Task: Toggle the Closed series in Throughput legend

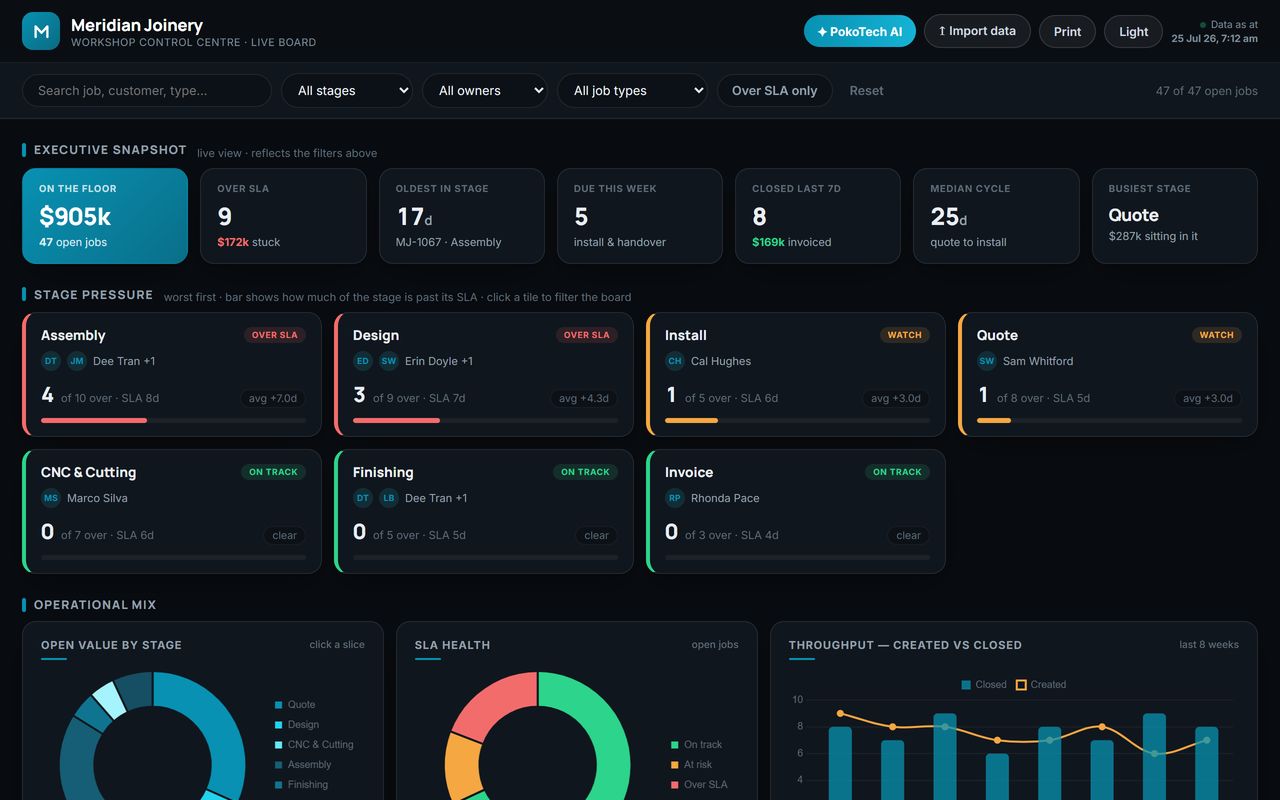Action: (x=984, y=685)
